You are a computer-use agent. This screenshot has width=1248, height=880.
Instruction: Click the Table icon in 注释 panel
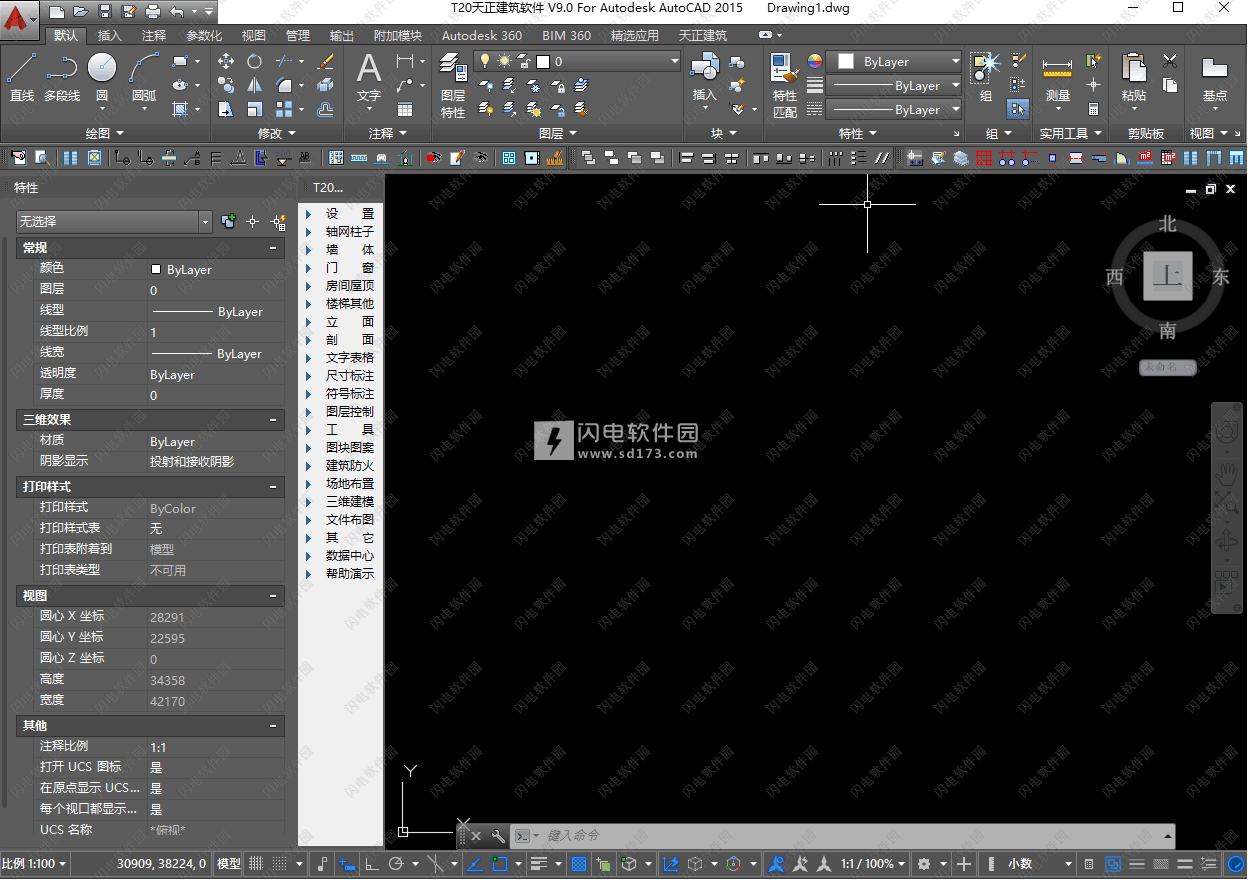405,109
